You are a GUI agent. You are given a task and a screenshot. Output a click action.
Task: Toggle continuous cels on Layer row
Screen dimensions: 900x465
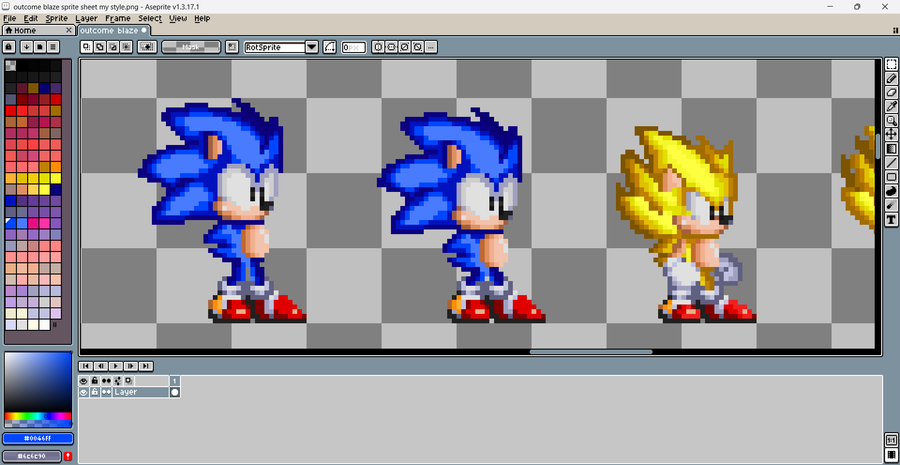click(106, 392)
